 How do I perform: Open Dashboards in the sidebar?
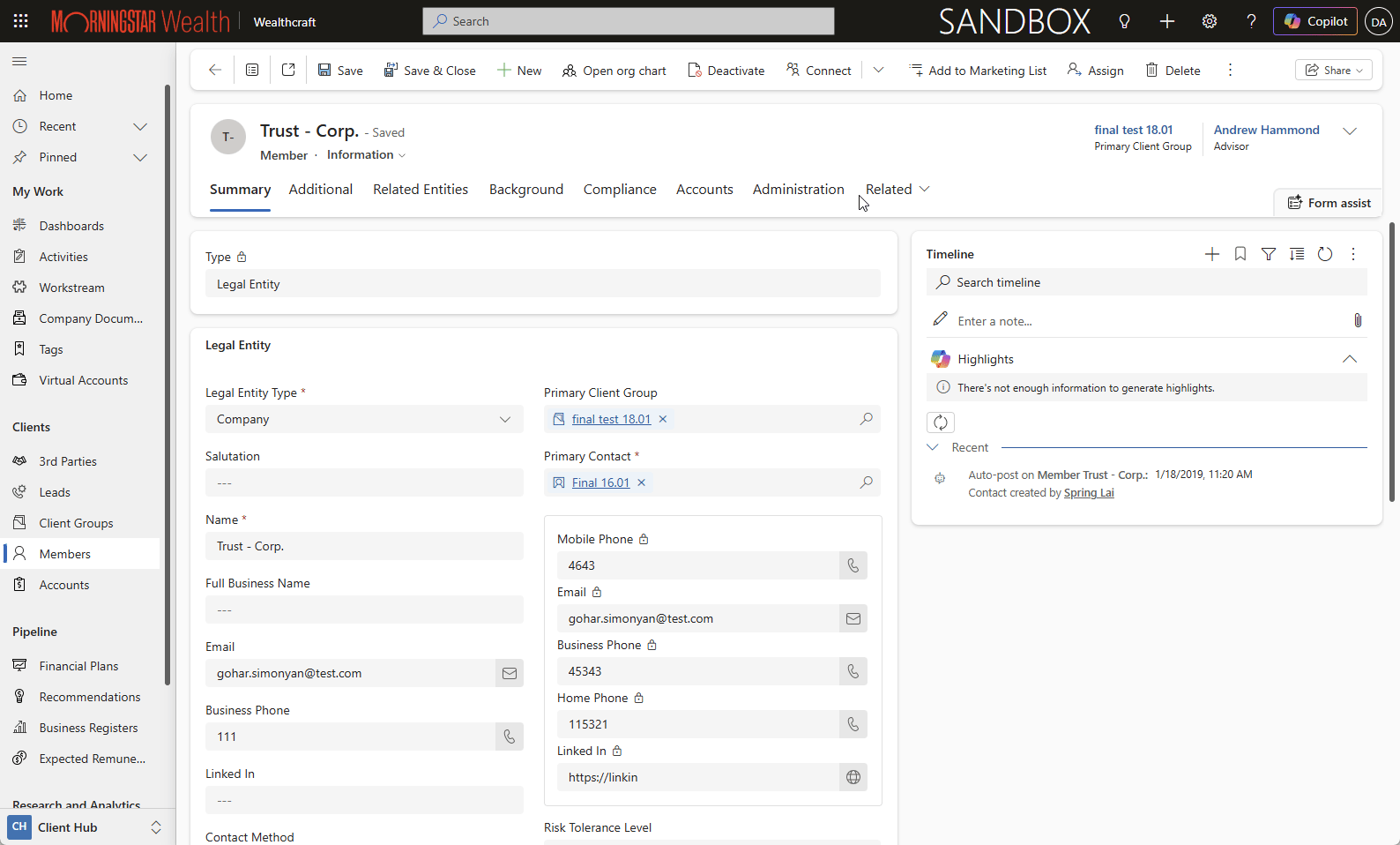pos(71,226)
